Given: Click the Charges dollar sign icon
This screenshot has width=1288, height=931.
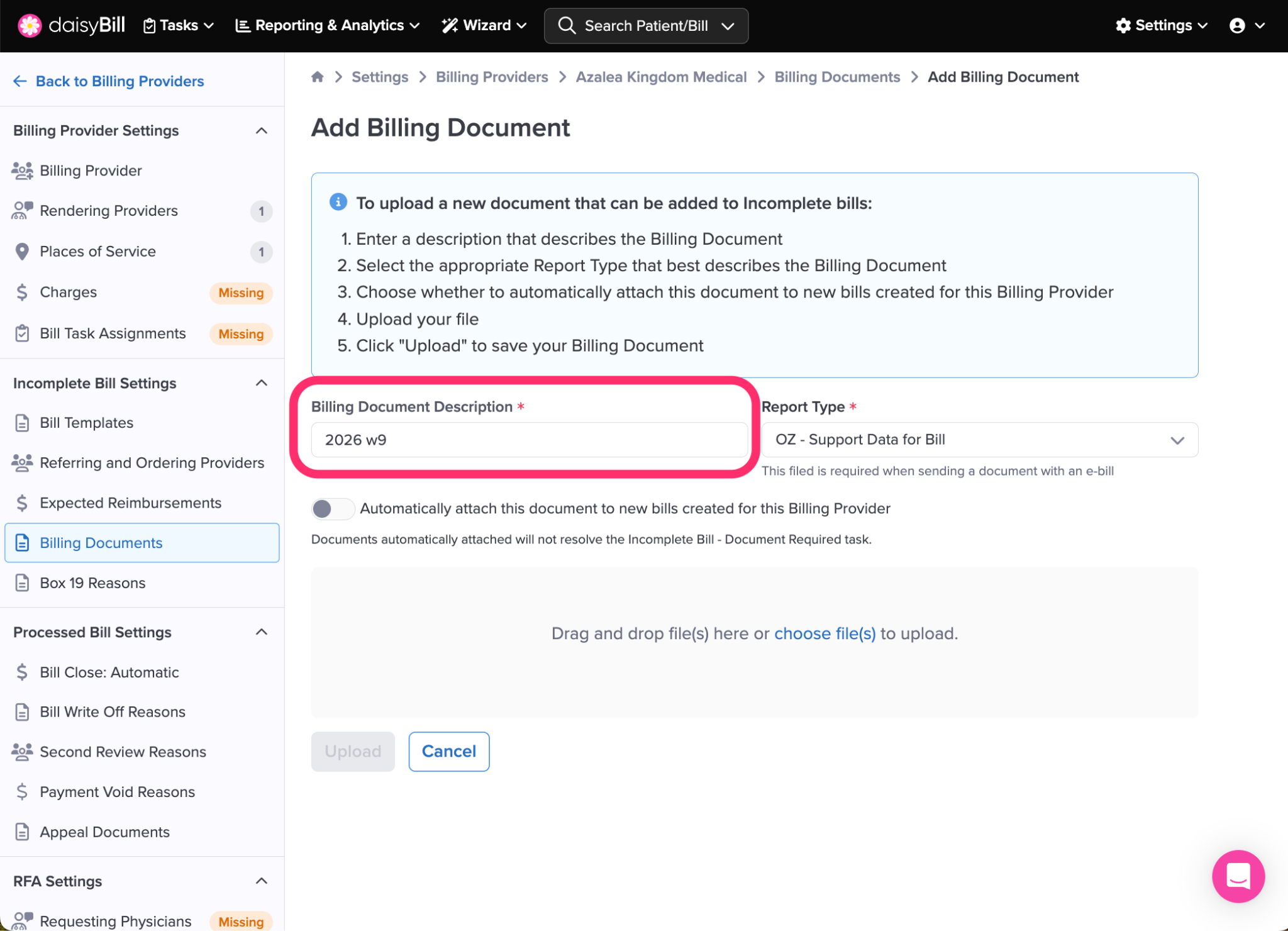Looking at the screenshot, I should tap(22, 293).
